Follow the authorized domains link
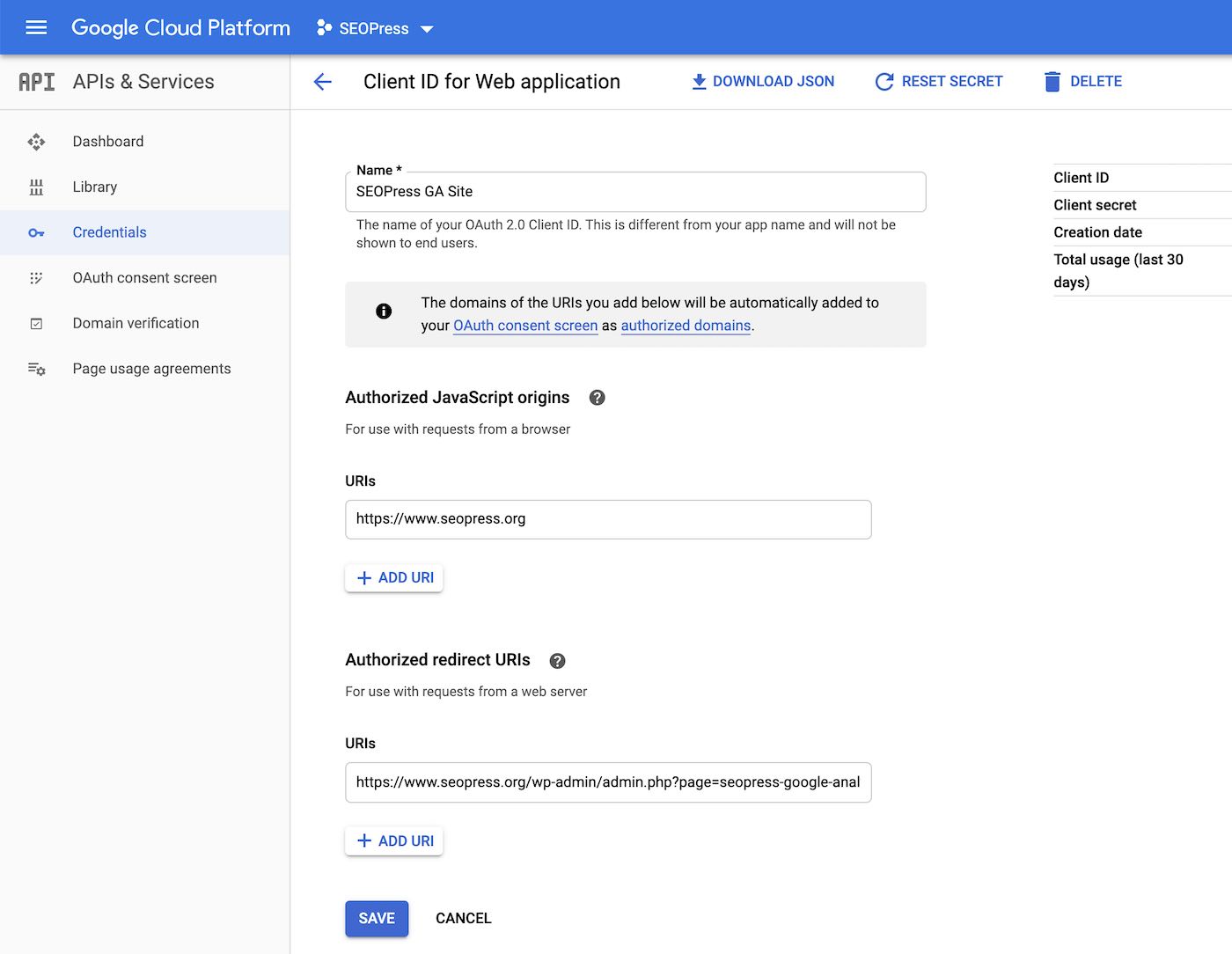1232x954 pixels. point(686,326)
